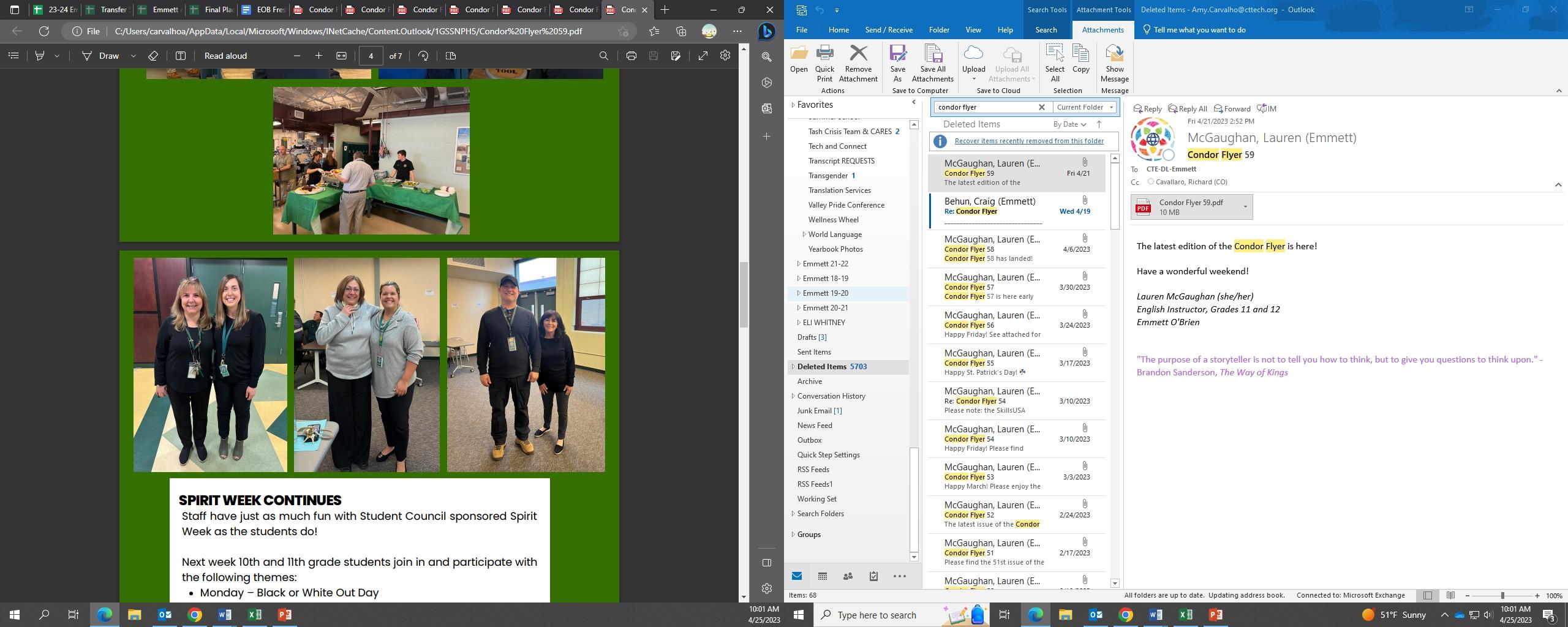Expand the Emmett 21-22 folder
This screenshot has width=1568, height=627.
[799, 264]
